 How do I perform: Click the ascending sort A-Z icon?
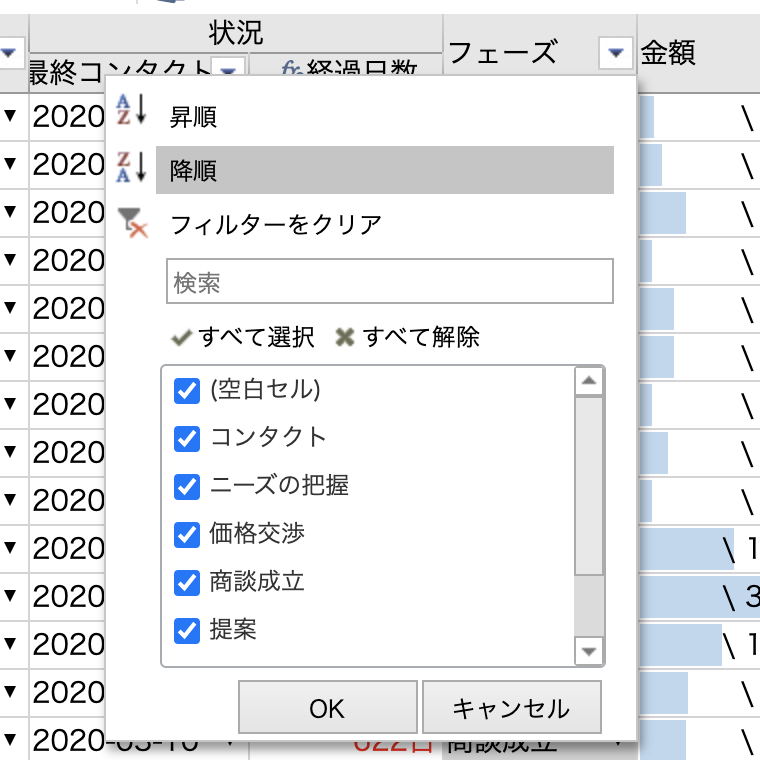(x=131, y=110)
